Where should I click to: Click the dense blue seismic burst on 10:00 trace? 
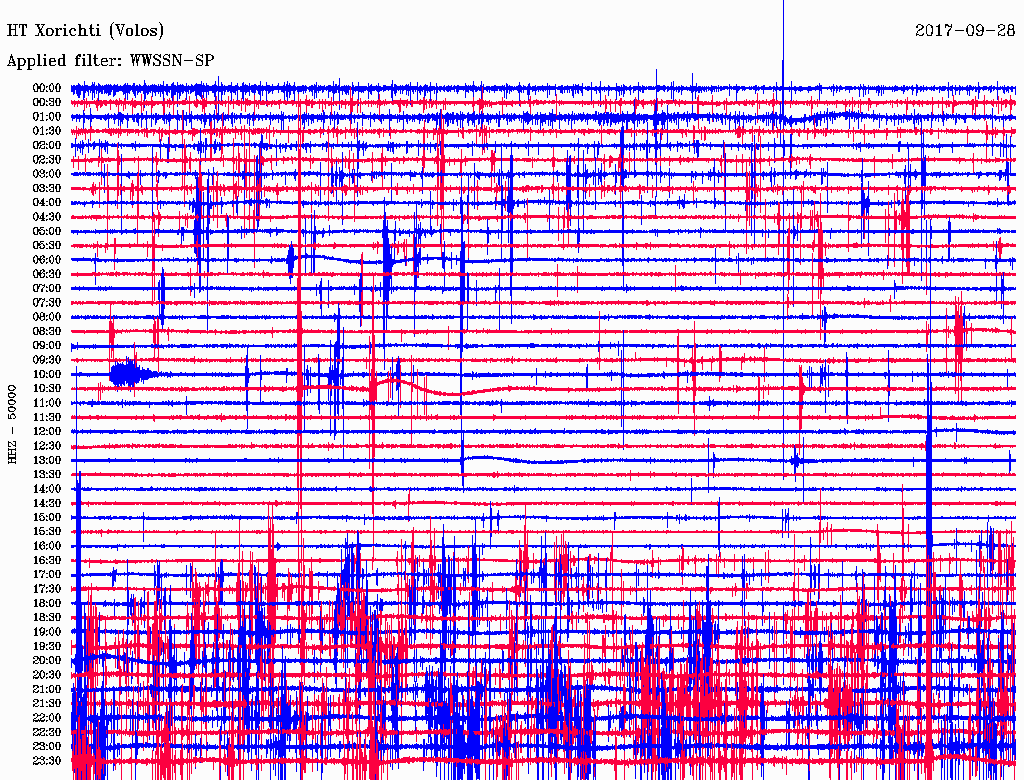click(x=133, y=374)
